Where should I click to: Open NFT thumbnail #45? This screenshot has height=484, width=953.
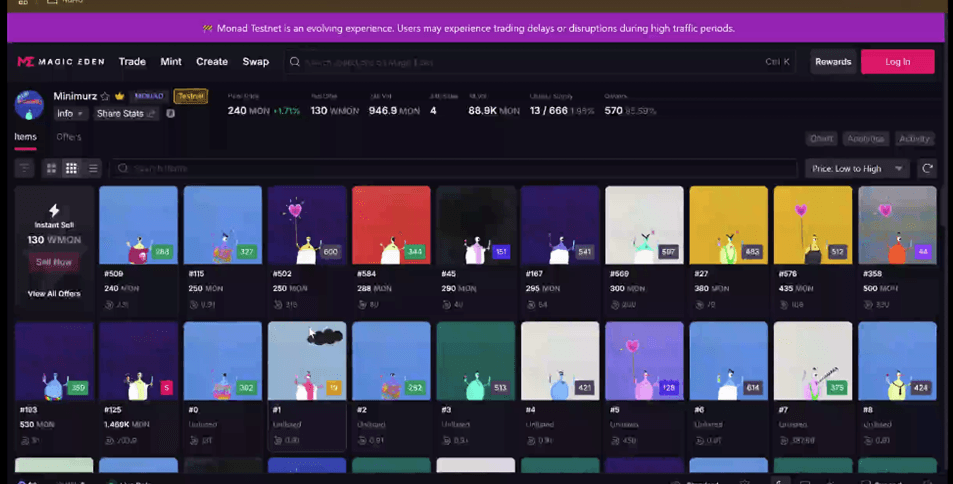(476, 225)
